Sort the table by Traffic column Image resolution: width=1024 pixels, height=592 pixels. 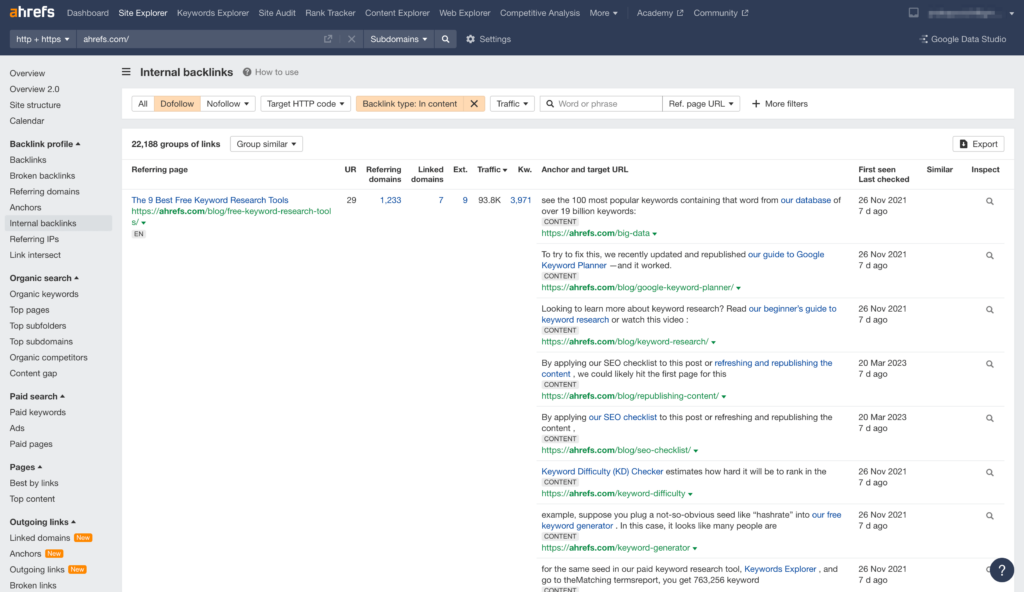pyautogui.click(x=492, y=169)
